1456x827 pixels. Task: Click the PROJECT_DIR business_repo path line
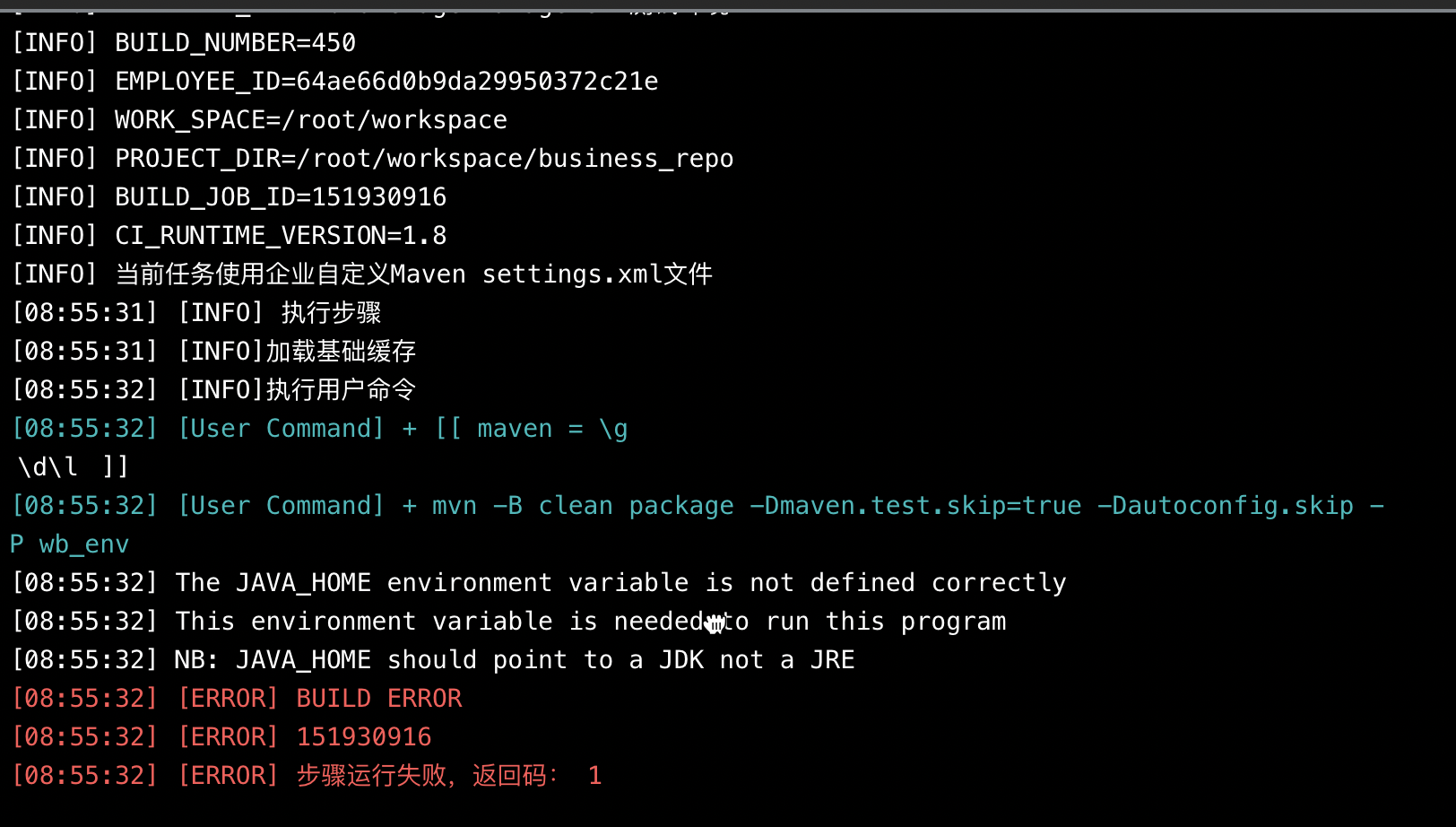point(372,158)
